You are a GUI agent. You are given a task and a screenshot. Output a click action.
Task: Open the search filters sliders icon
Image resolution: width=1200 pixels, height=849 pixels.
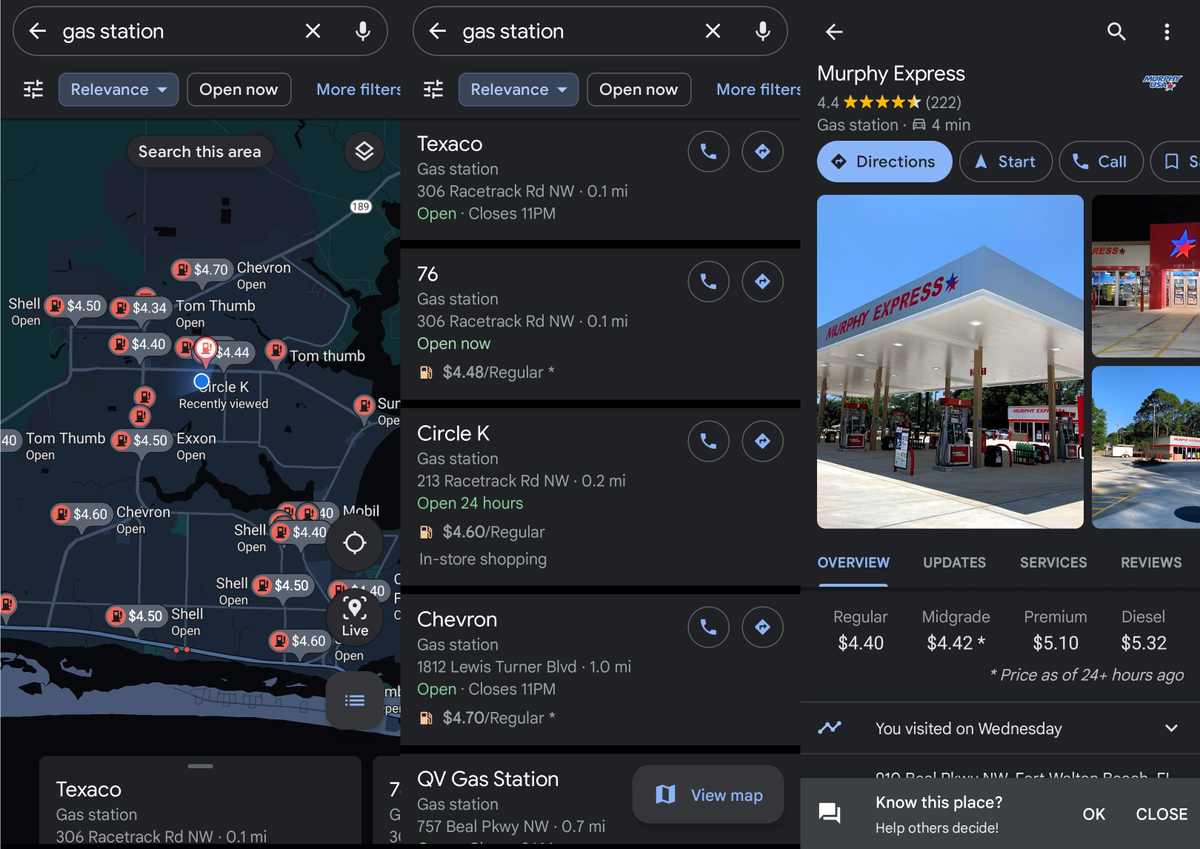32,89
